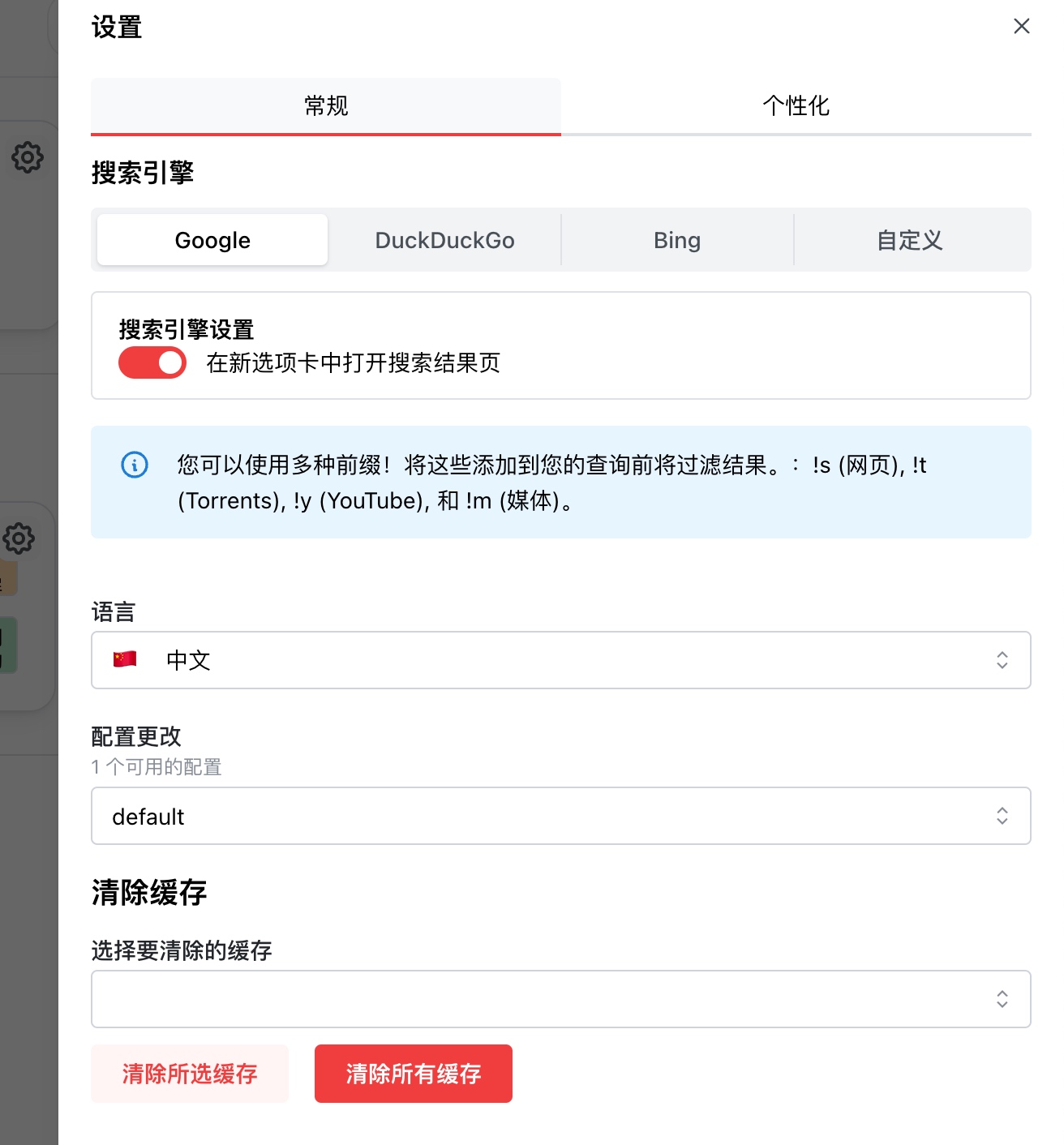Select Google as the search engine
1064x1145 pixels.
212,240
